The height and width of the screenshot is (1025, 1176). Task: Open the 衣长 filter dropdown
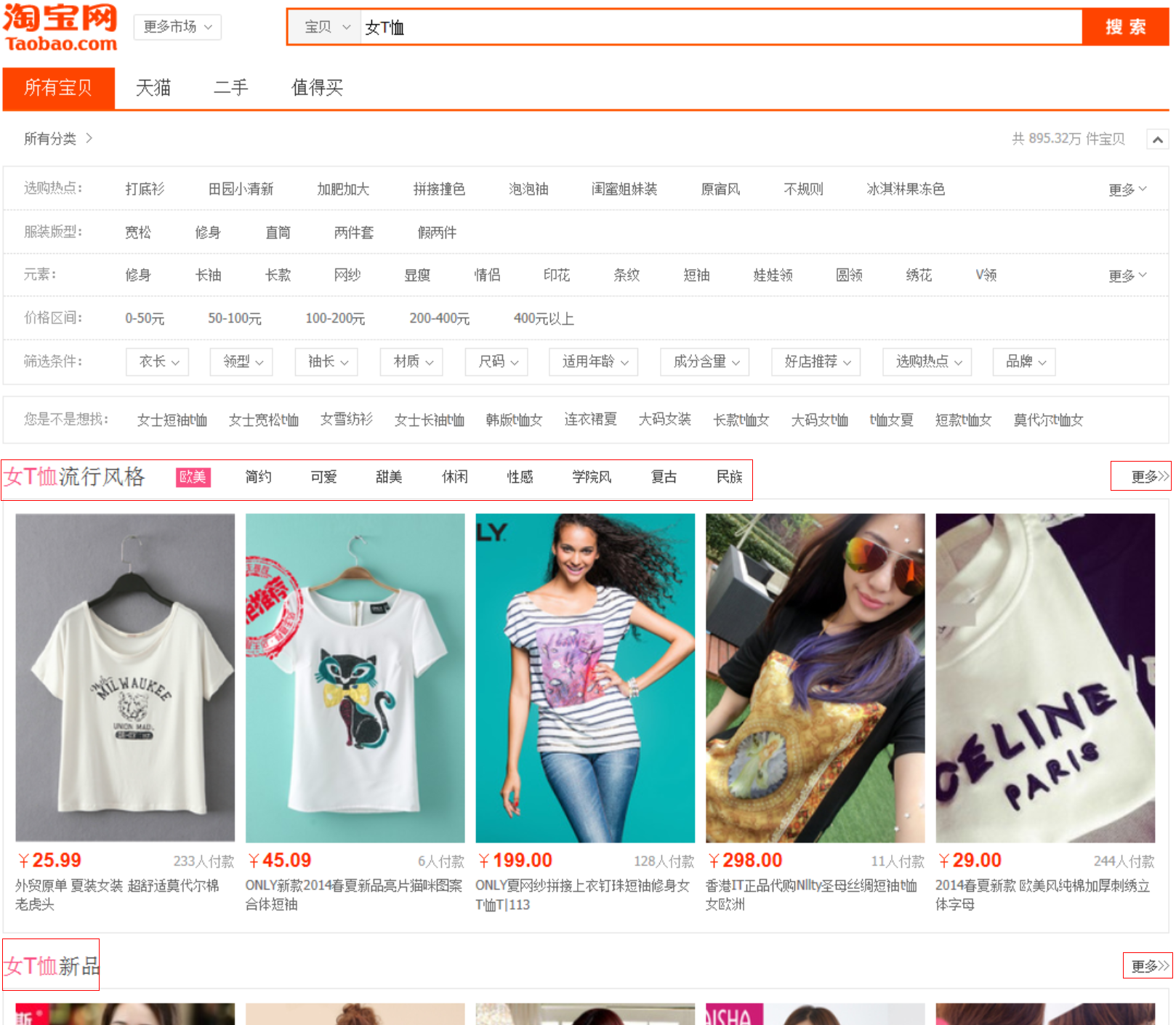[x=158, y=361]
